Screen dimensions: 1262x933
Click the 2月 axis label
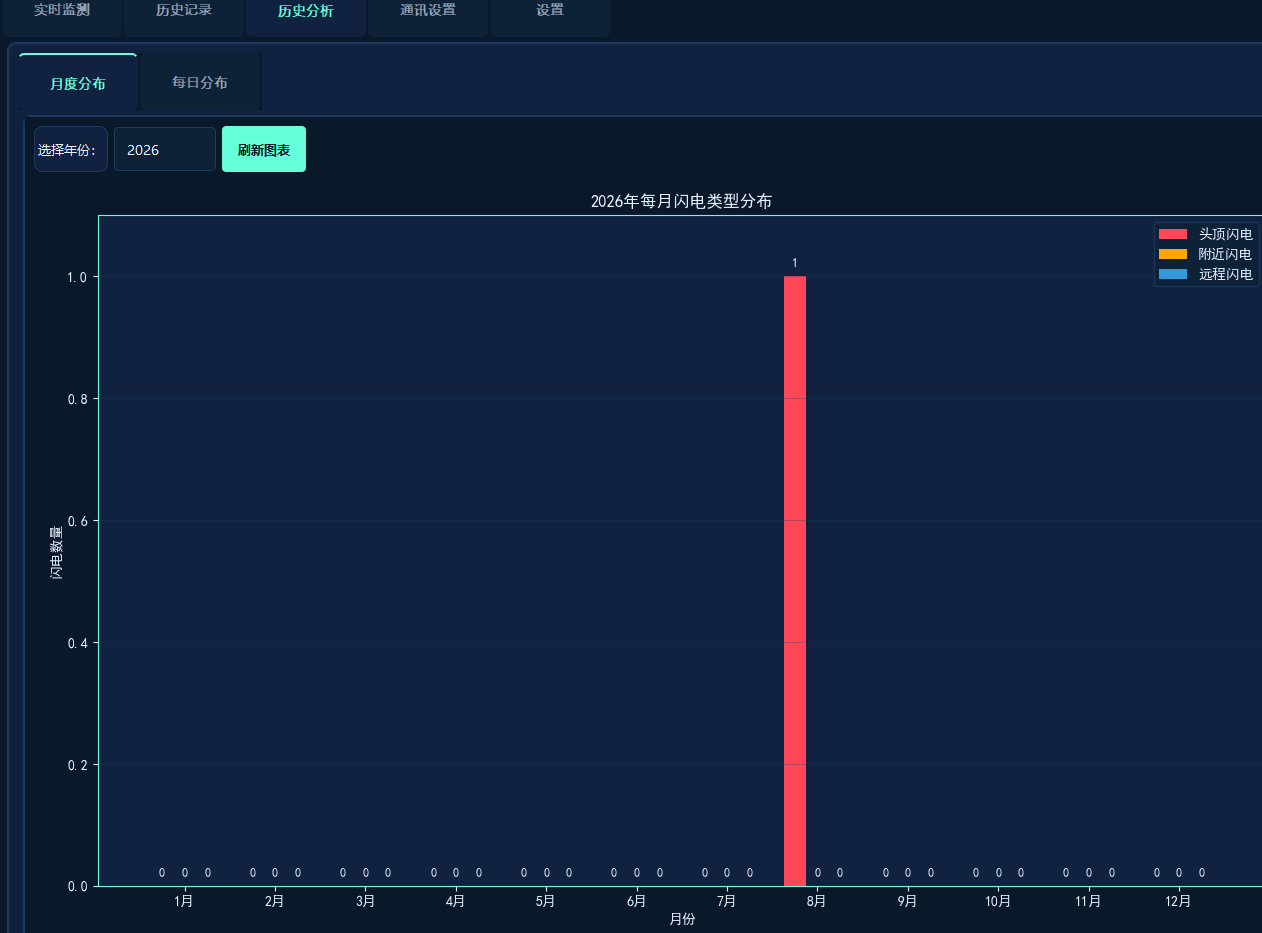274,901
